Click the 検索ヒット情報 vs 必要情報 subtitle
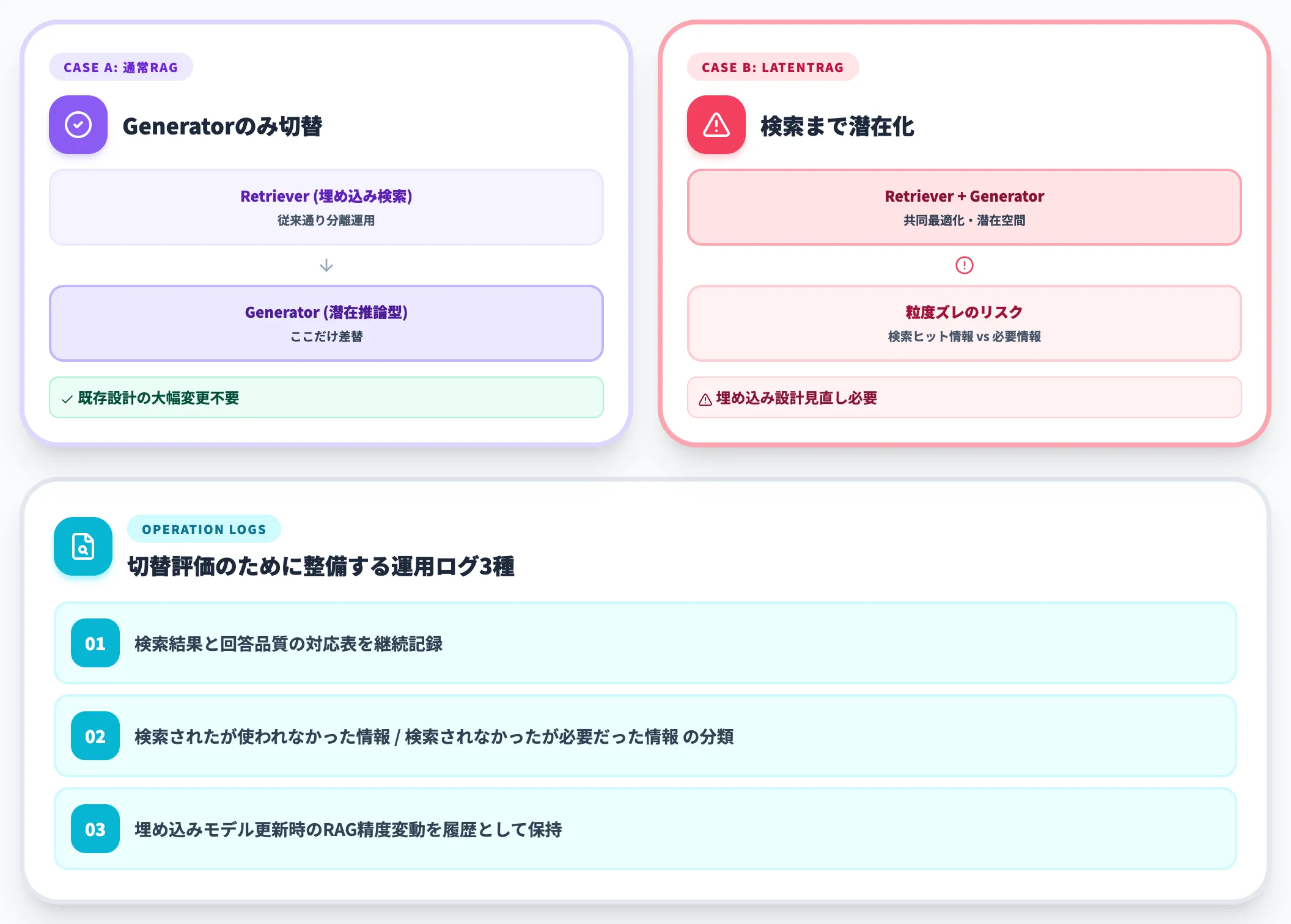Screen dimensions: 1291x924 pos(965,337)
